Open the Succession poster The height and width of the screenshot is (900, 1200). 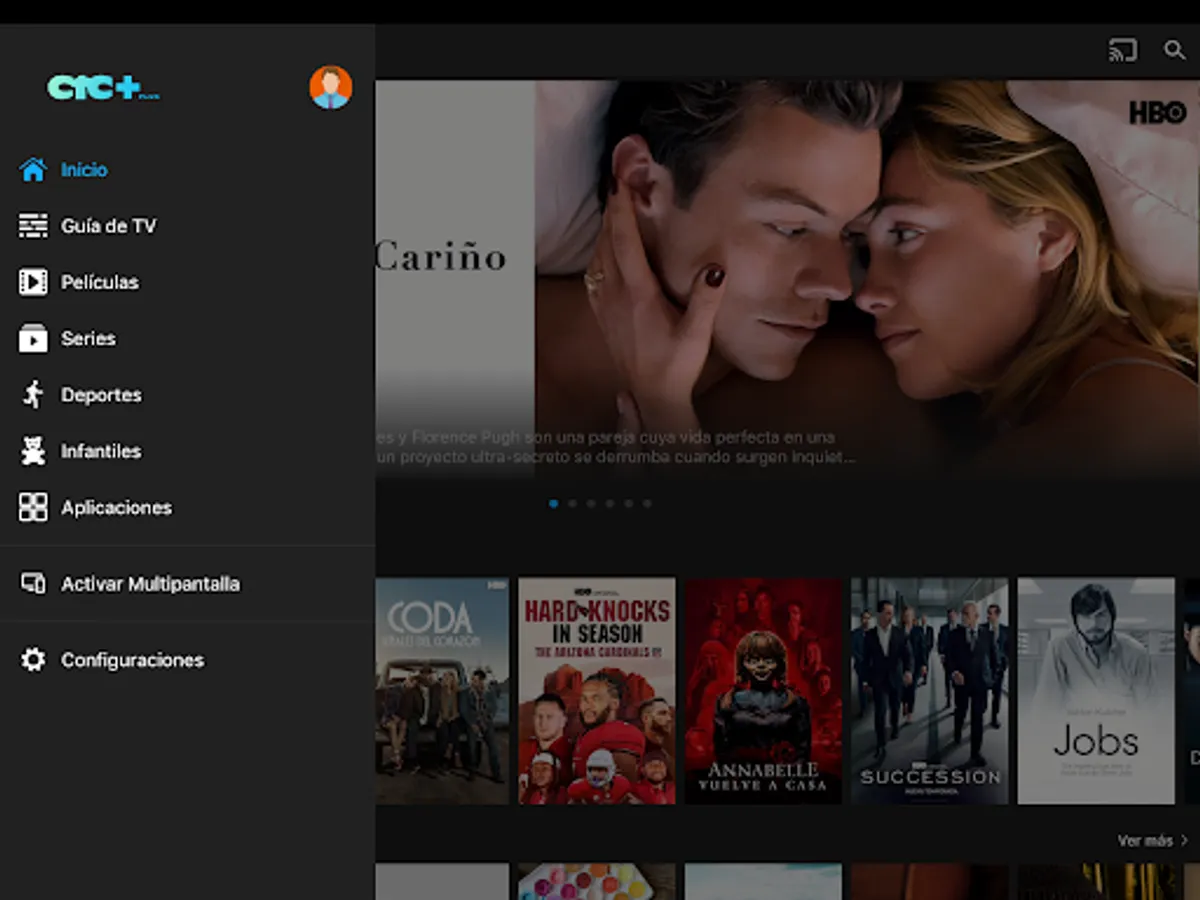pyautogui.click(x=930, y=691)
